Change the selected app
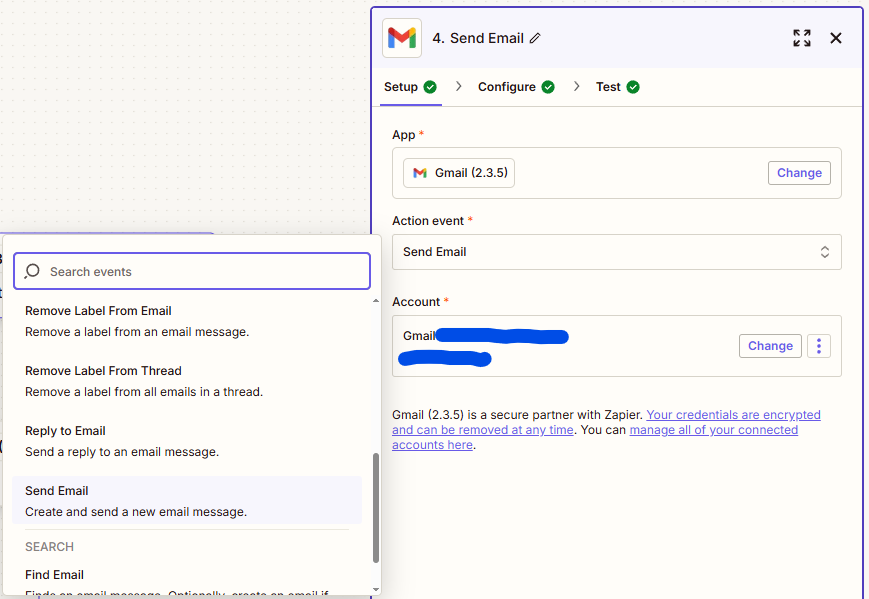 799,173
